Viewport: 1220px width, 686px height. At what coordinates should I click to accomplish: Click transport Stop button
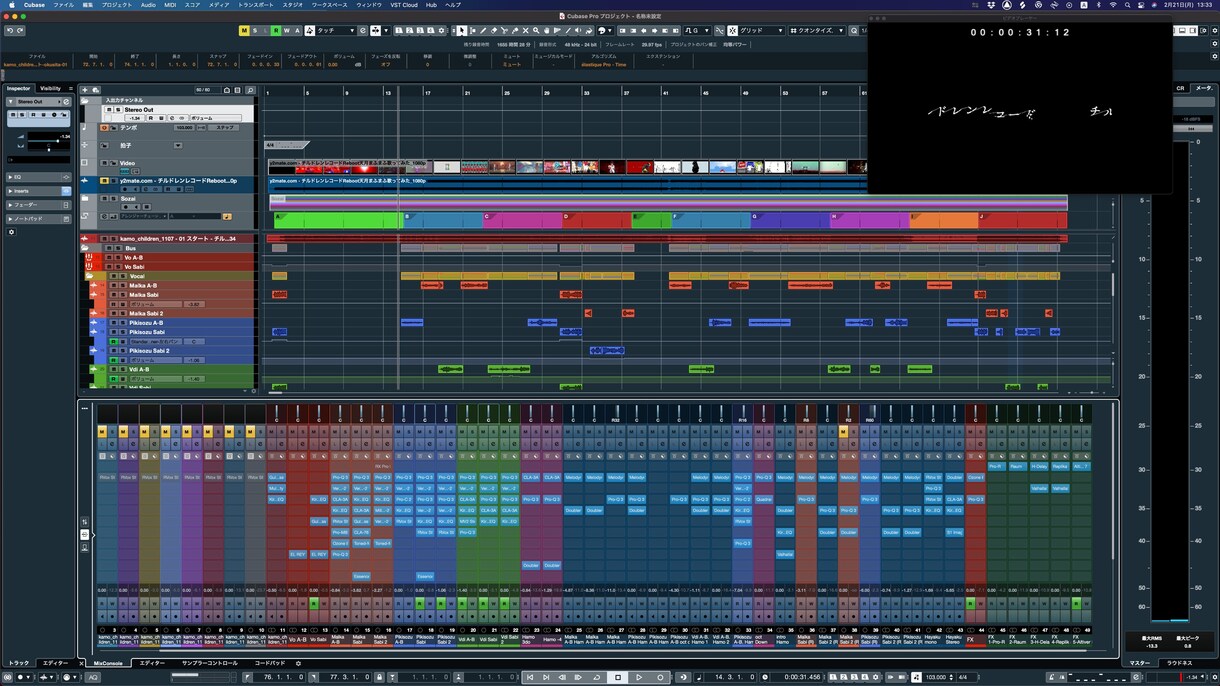tap(618, 678)
